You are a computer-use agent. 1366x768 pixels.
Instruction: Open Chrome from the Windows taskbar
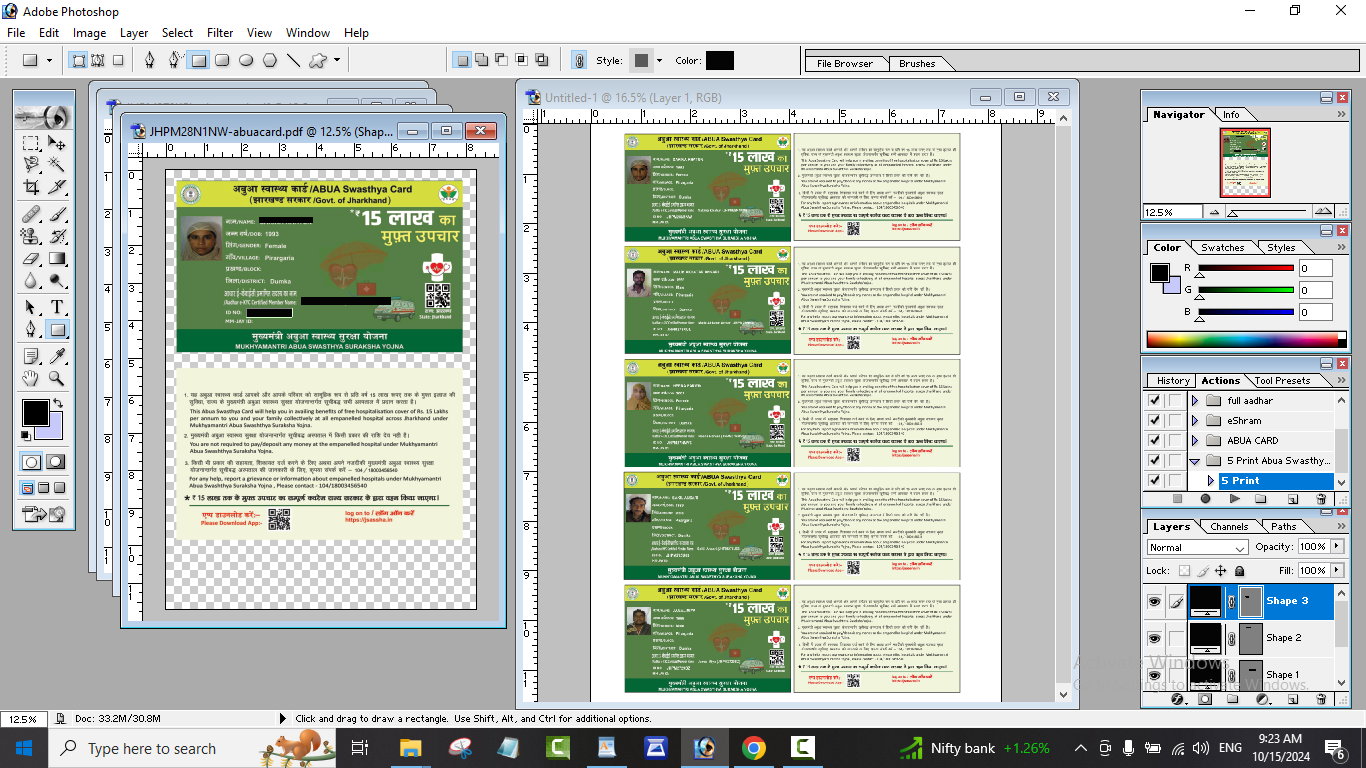tap(753, 748)
